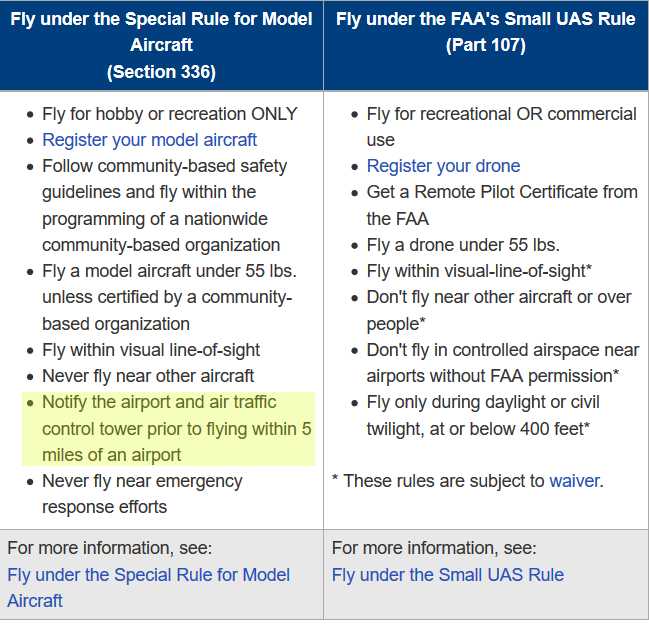Click "Get a Remote Pilot Certificate" bullet text
Screen dimensions: 649x626
coord(501,192)
